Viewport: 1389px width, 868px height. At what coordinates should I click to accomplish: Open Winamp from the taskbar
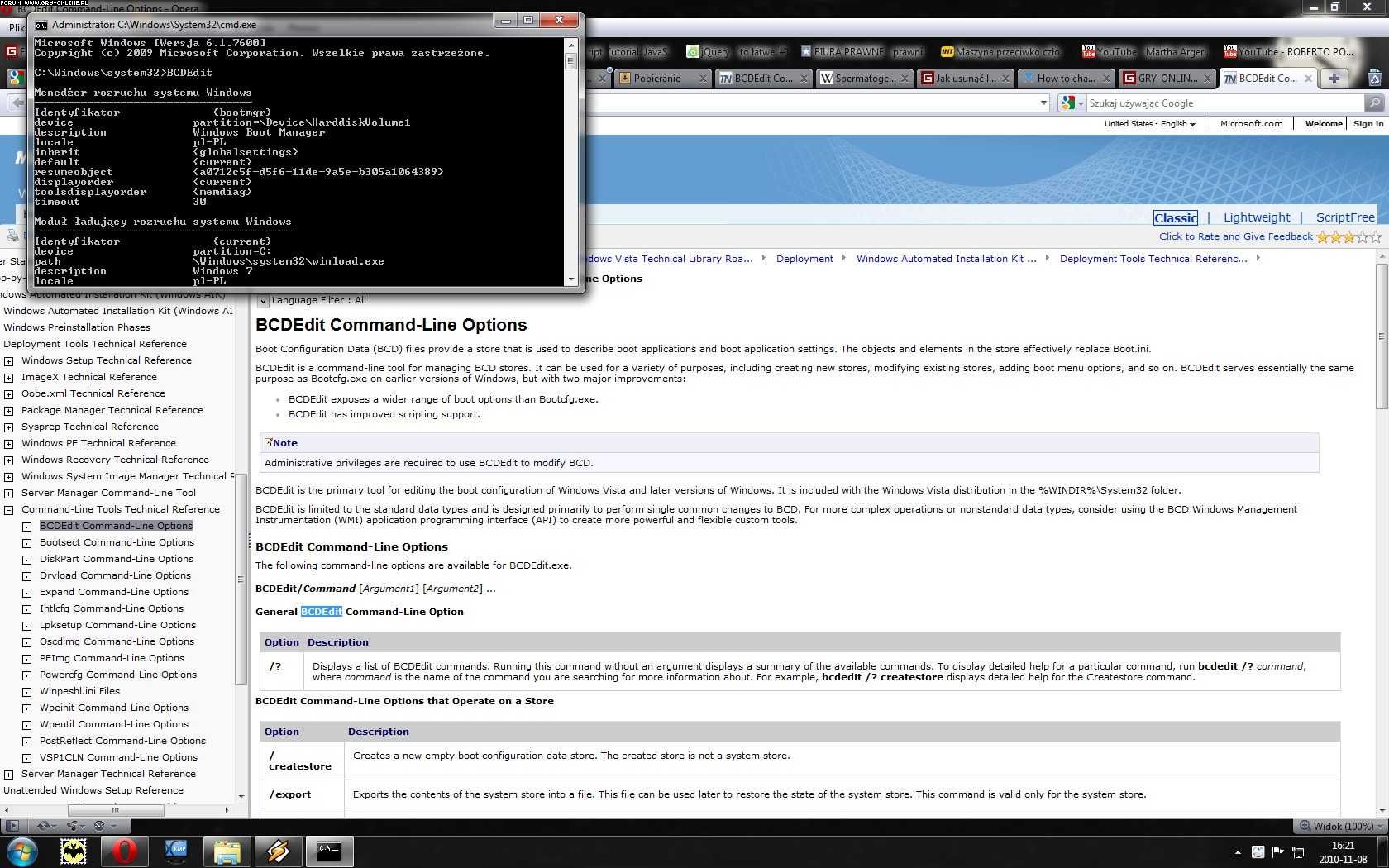[x=278, y=851]
